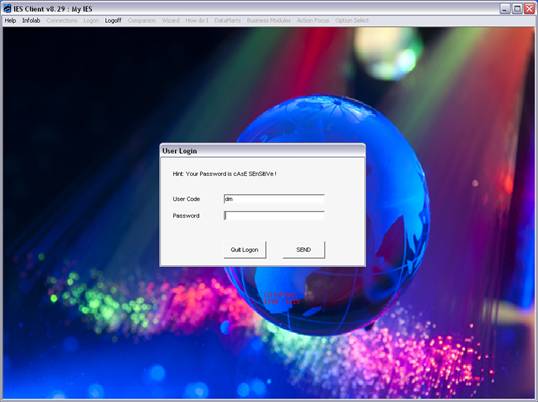The height and width of the screenshot is (402, 538).
Task: Open the DataMarts menu
Action: coord(227,21)
